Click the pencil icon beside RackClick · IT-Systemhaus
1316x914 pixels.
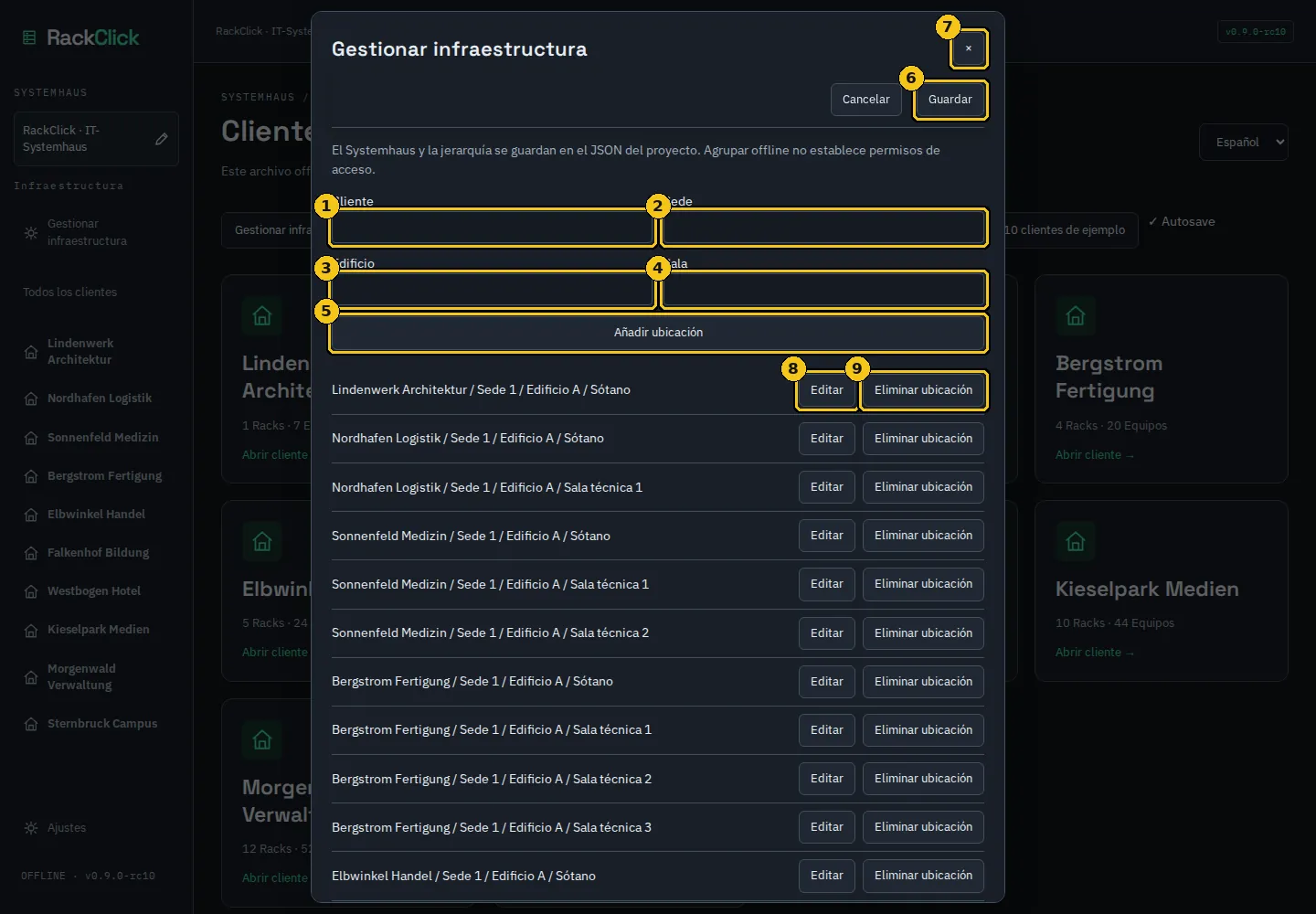pyautogui.click(x=162, y=139)
